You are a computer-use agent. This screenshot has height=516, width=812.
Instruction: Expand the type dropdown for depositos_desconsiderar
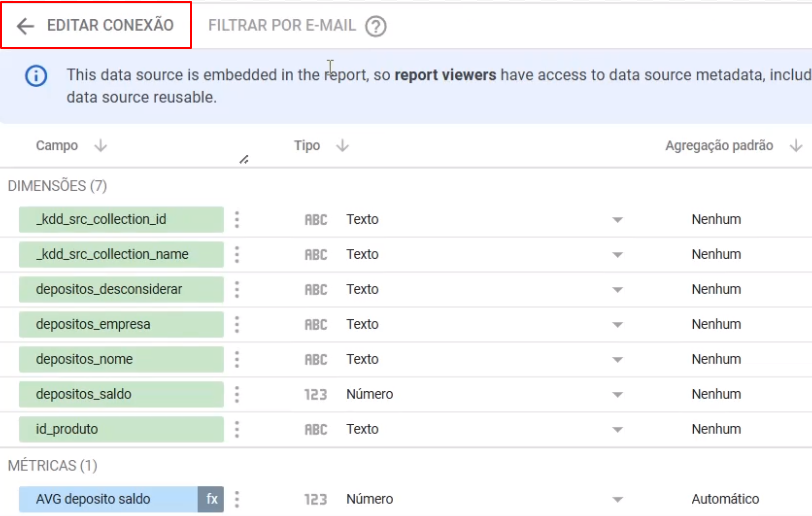617,290
